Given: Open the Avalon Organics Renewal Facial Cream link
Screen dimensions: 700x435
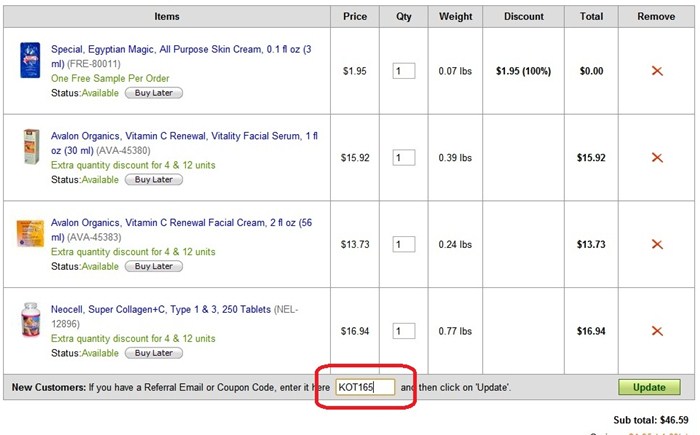Looking at the screenshot, I should point(182,230).
